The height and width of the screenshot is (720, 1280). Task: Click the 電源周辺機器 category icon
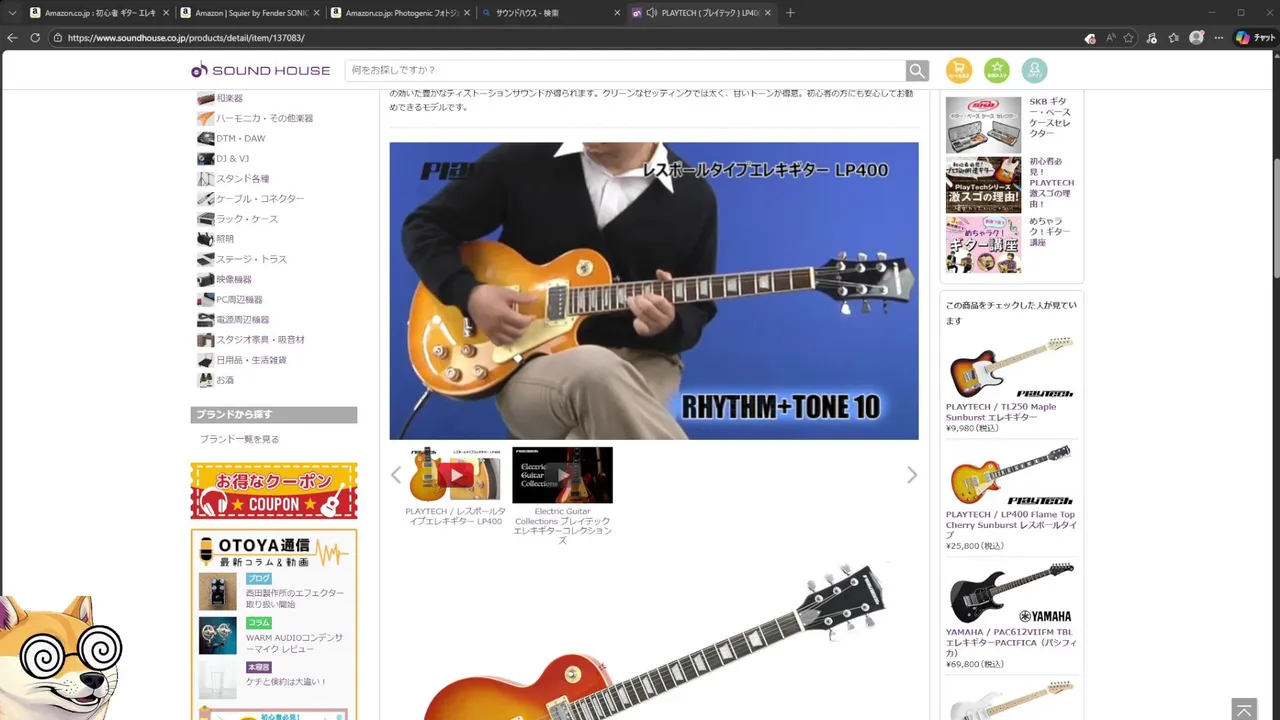coord(205,319)
